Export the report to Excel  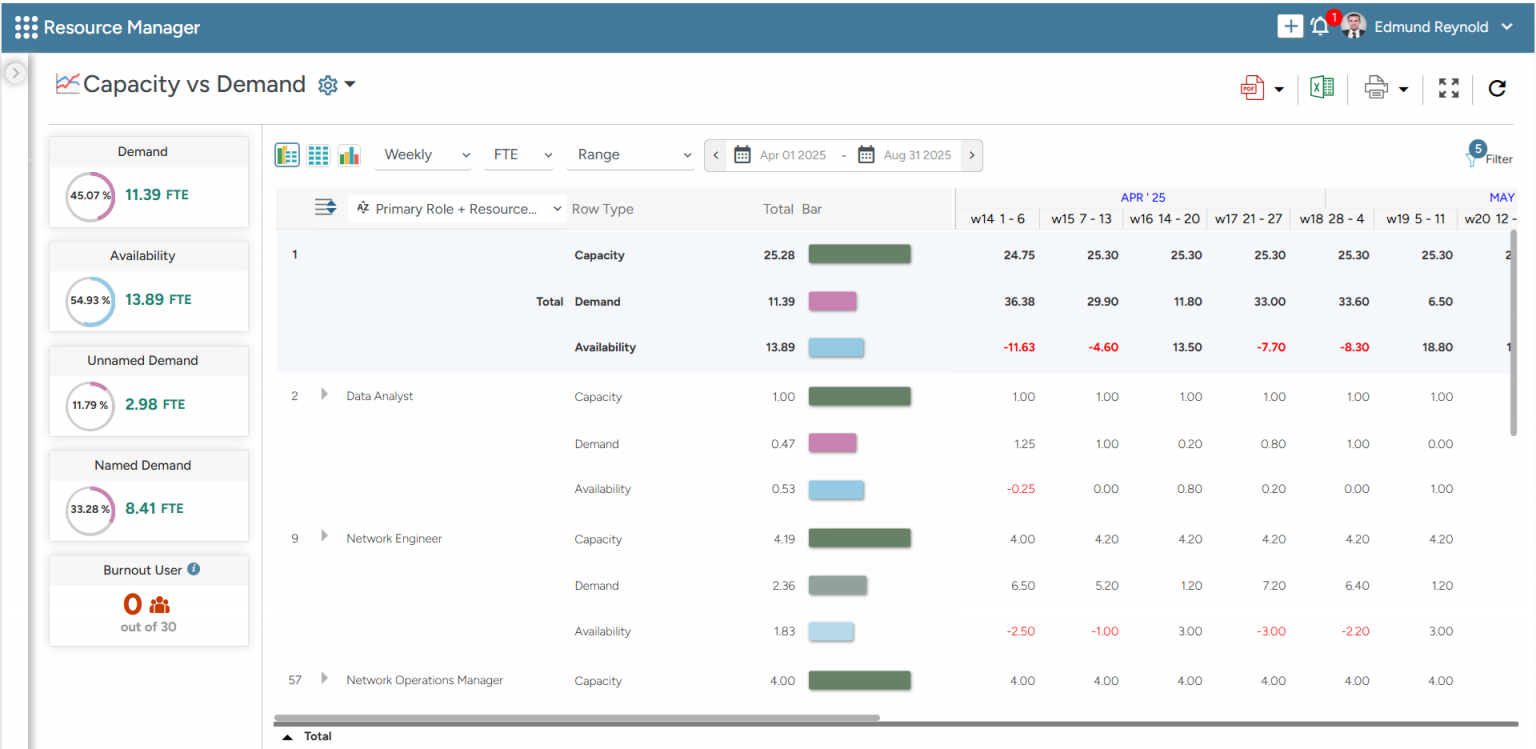pos(1321,87)
